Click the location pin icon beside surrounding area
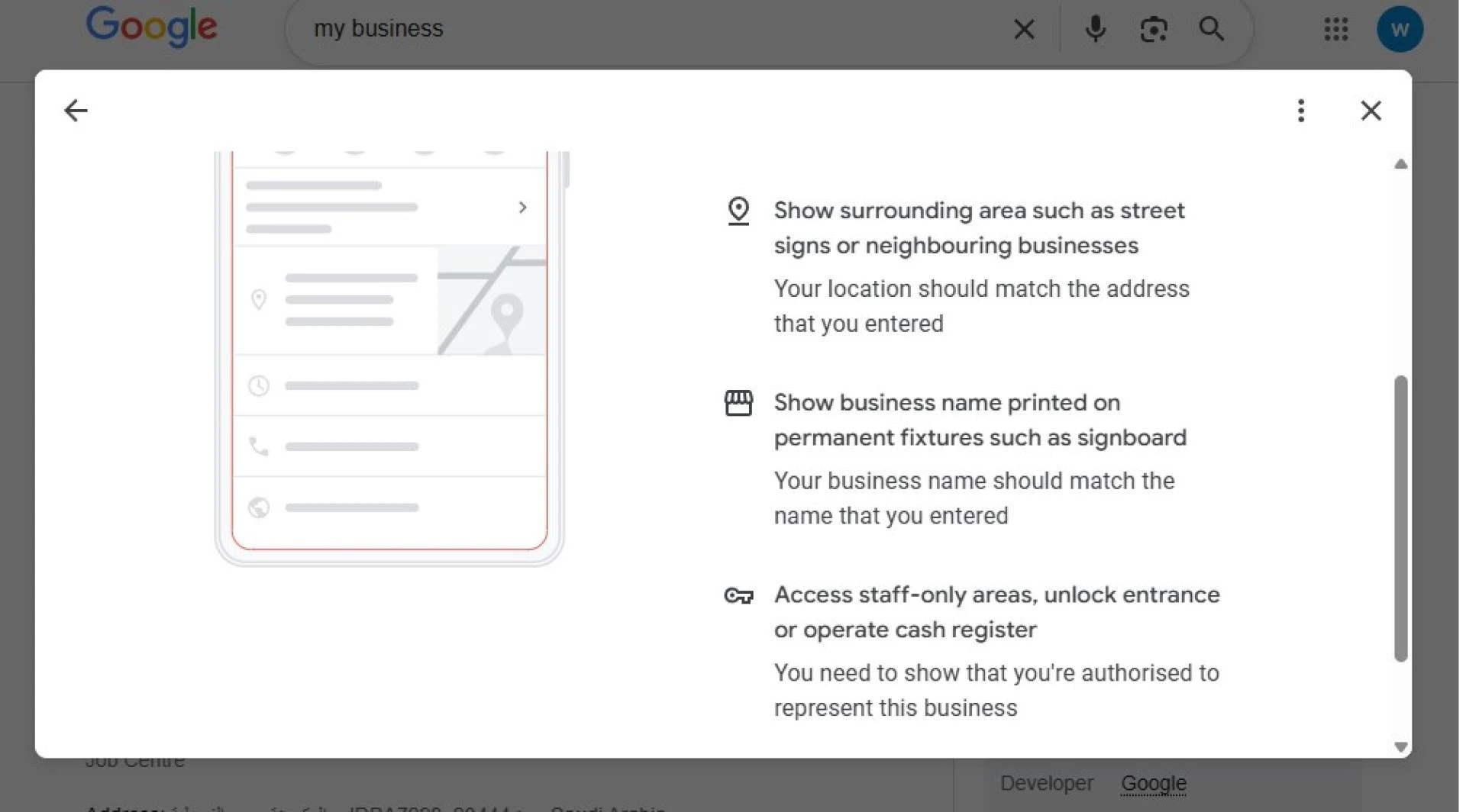 coord(738,211)
